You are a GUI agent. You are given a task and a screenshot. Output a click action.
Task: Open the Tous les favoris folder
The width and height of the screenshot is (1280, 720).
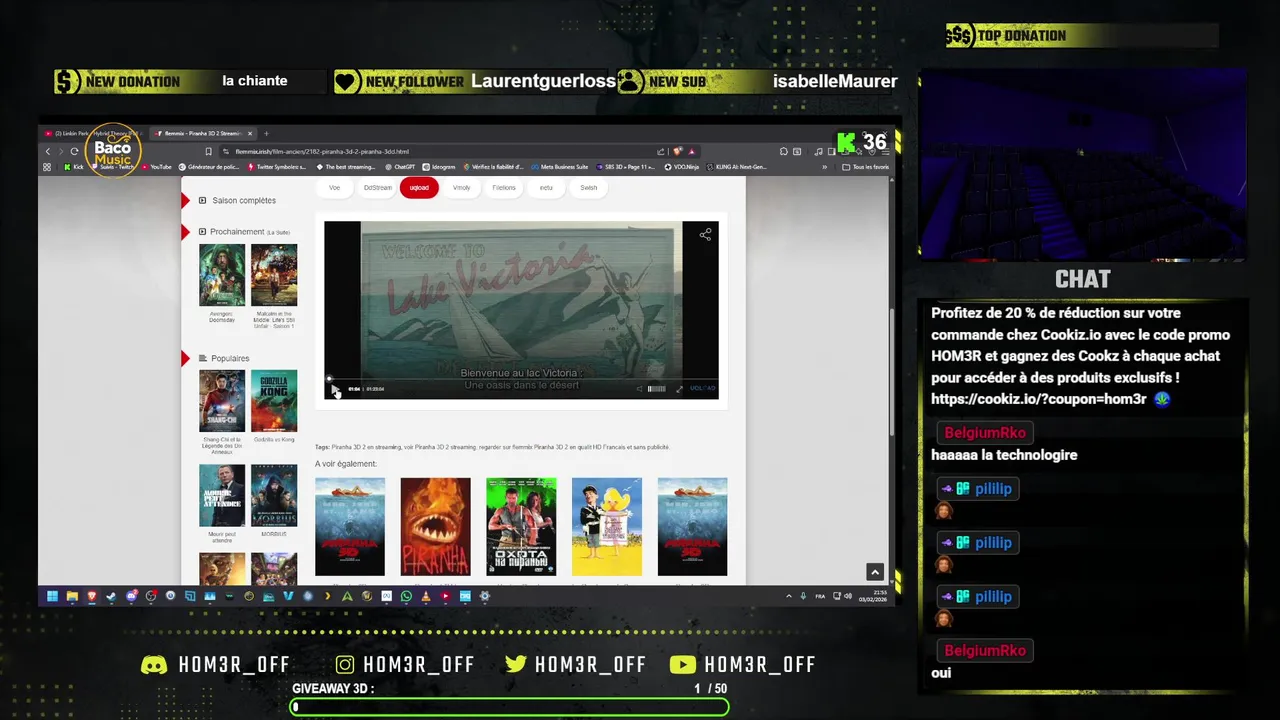pos(866,167)
